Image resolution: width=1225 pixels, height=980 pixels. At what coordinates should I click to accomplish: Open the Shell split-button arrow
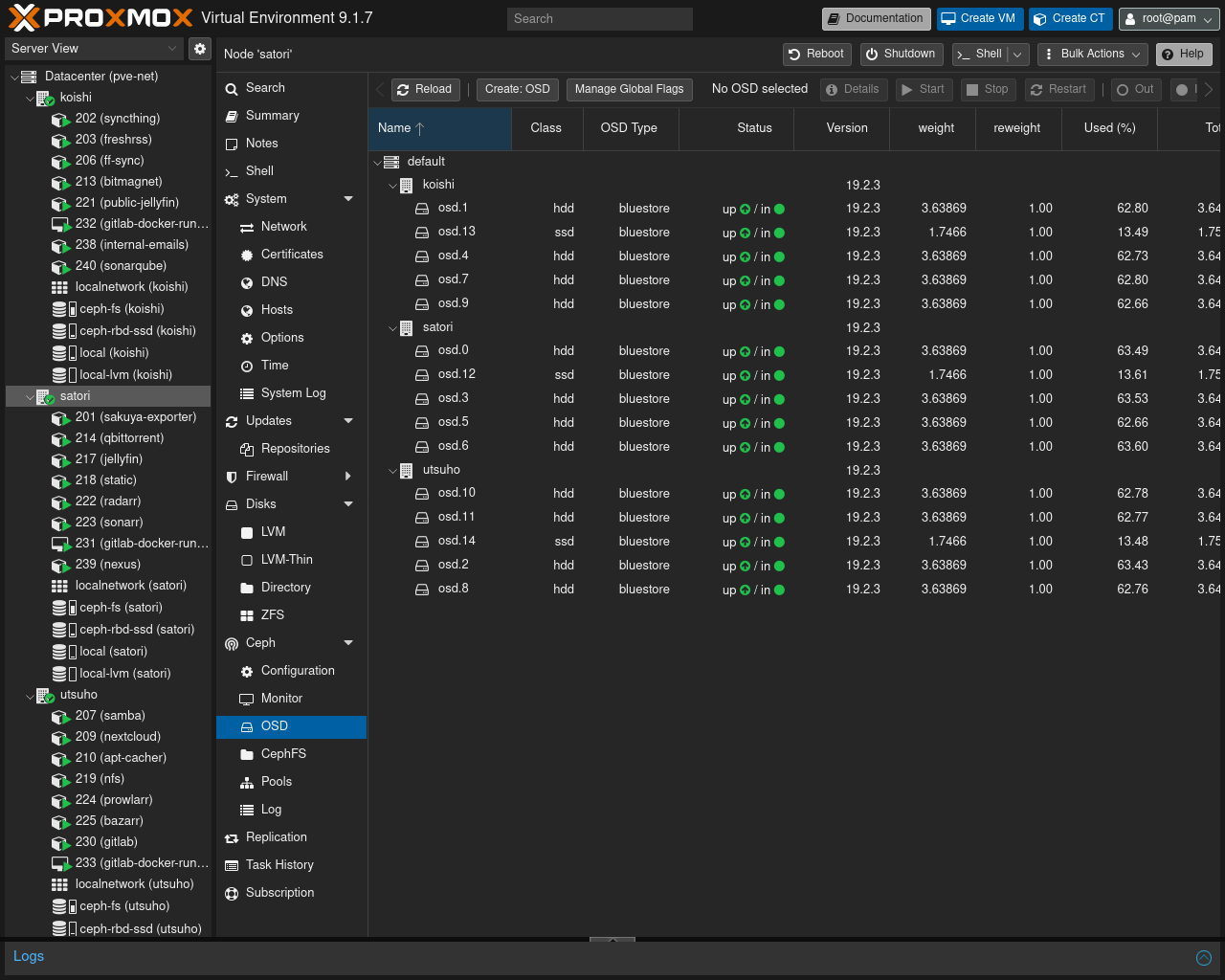[x=1018, y=55]
